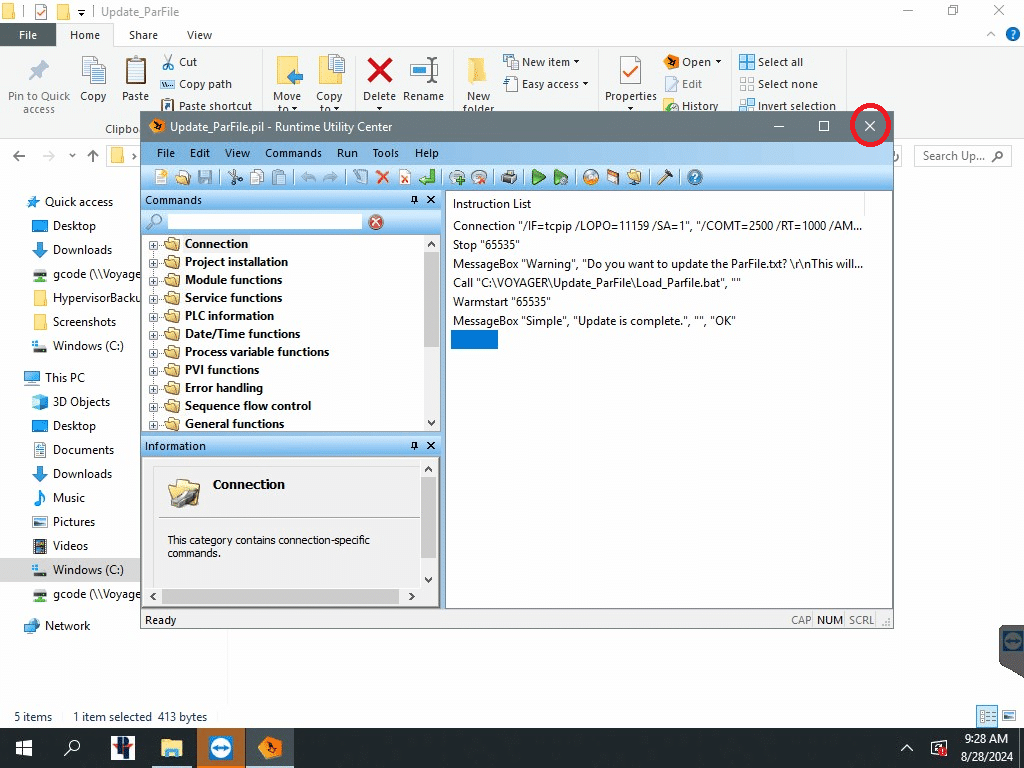Expand the Error handling category
The height and width of the screenshot is (768, 1024).
click(154, 389)
